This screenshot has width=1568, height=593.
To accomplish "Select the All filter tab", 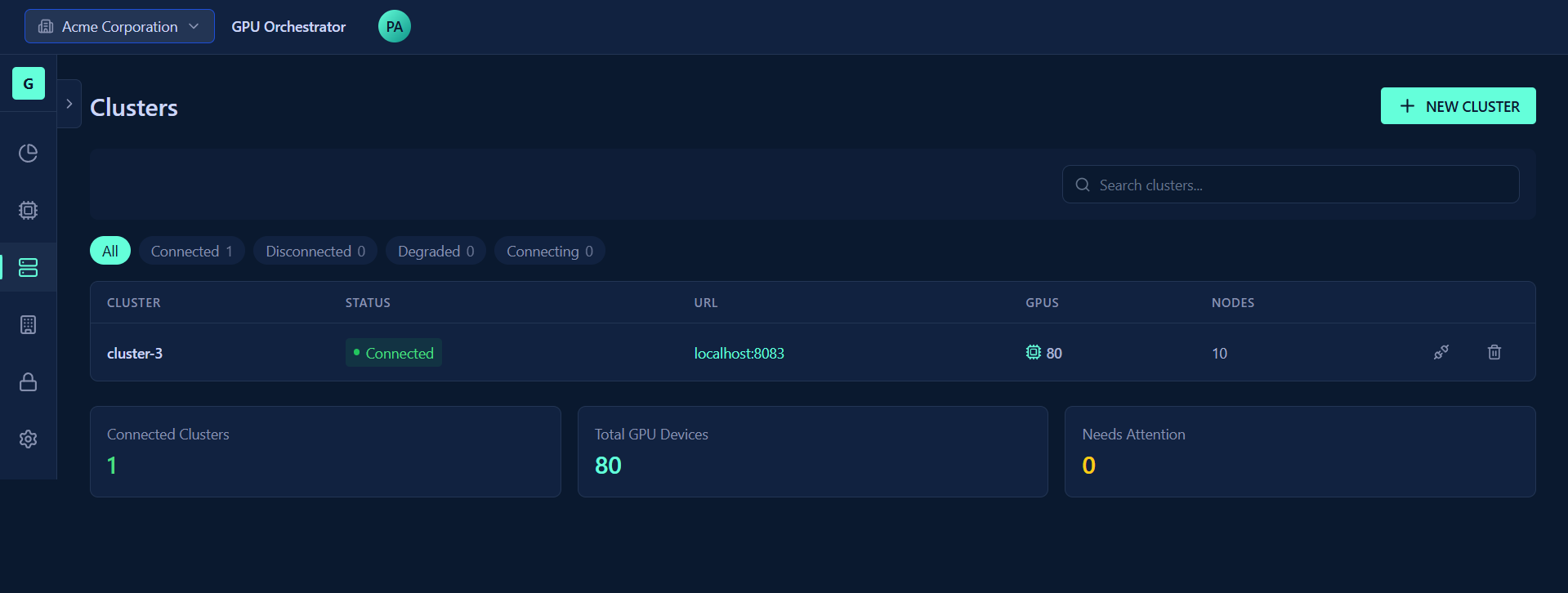I will 110,252.
